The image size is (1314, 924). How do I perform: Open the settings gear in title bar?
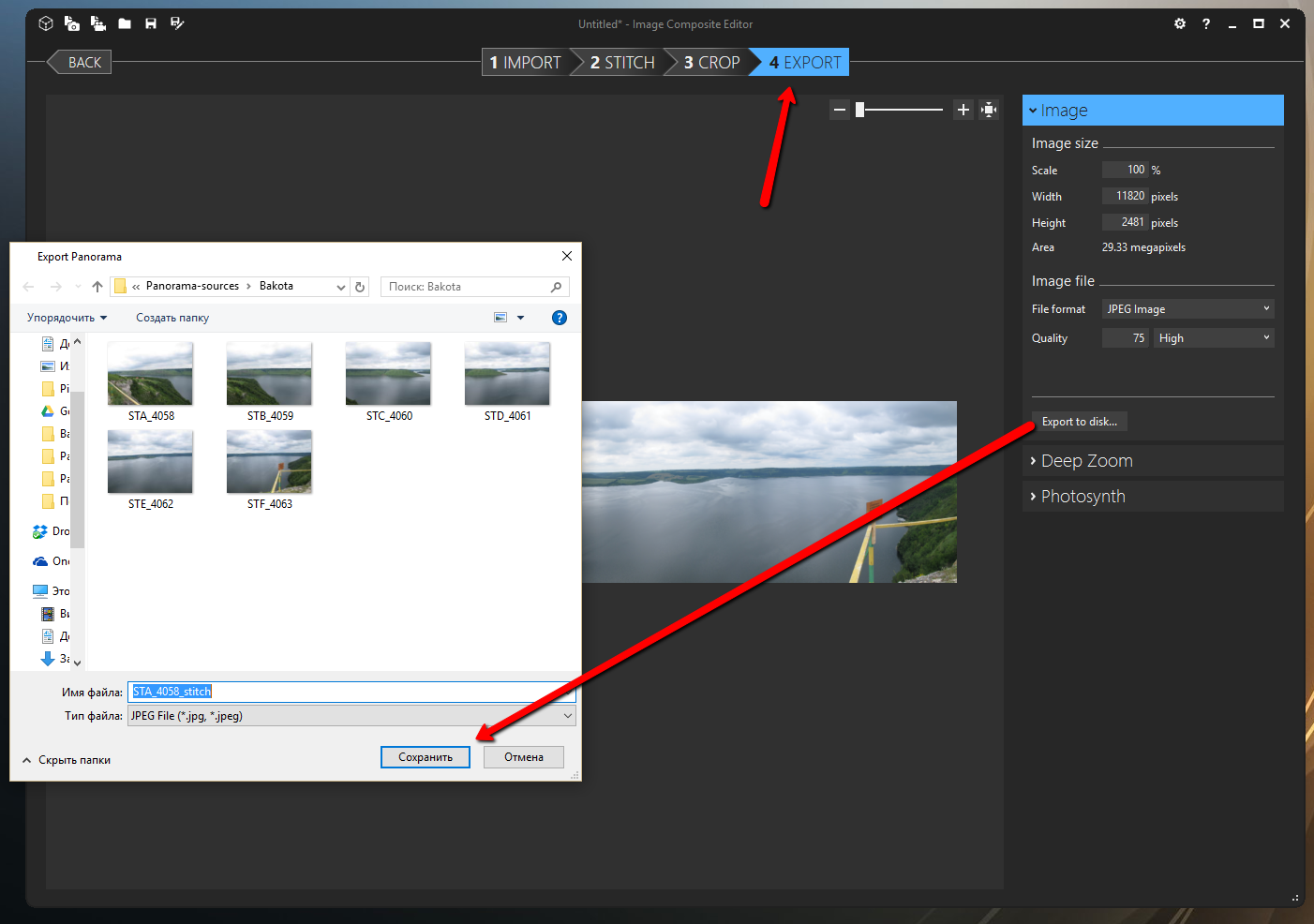point(1180,23)
